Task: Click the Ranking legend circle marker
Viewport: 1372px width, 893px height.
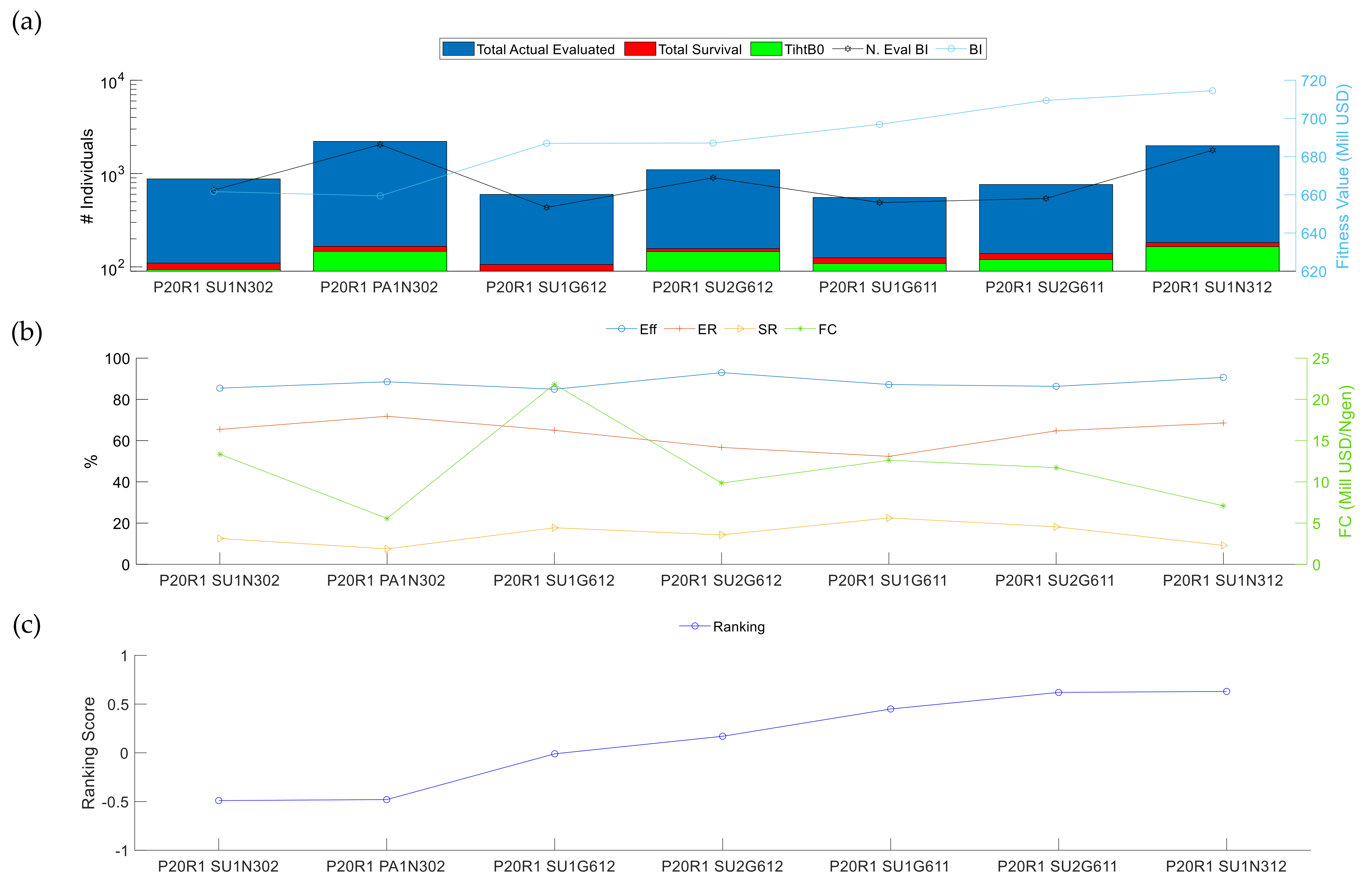Action: [x=695, y=626]
